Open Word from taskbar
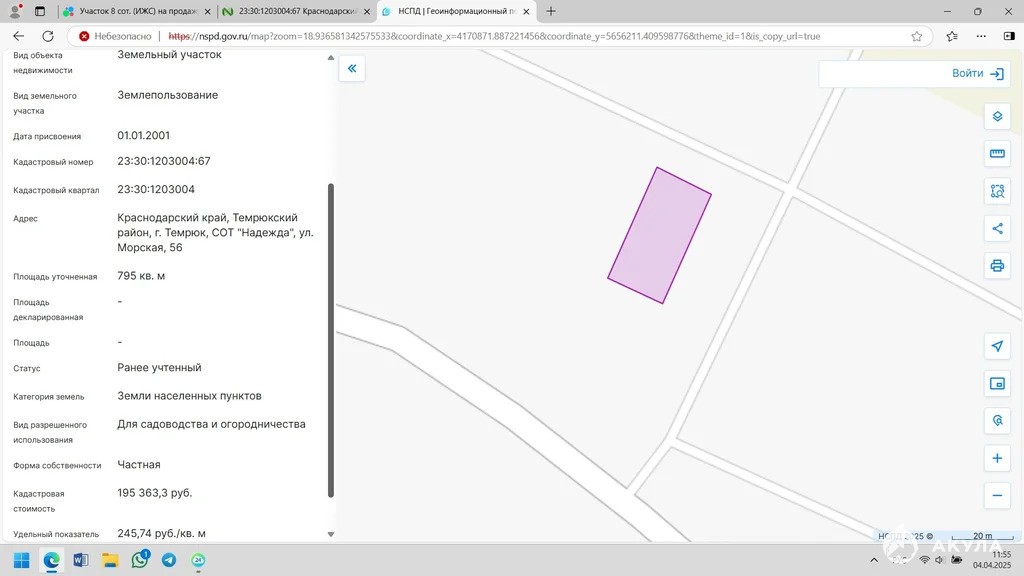 point(81,560)
